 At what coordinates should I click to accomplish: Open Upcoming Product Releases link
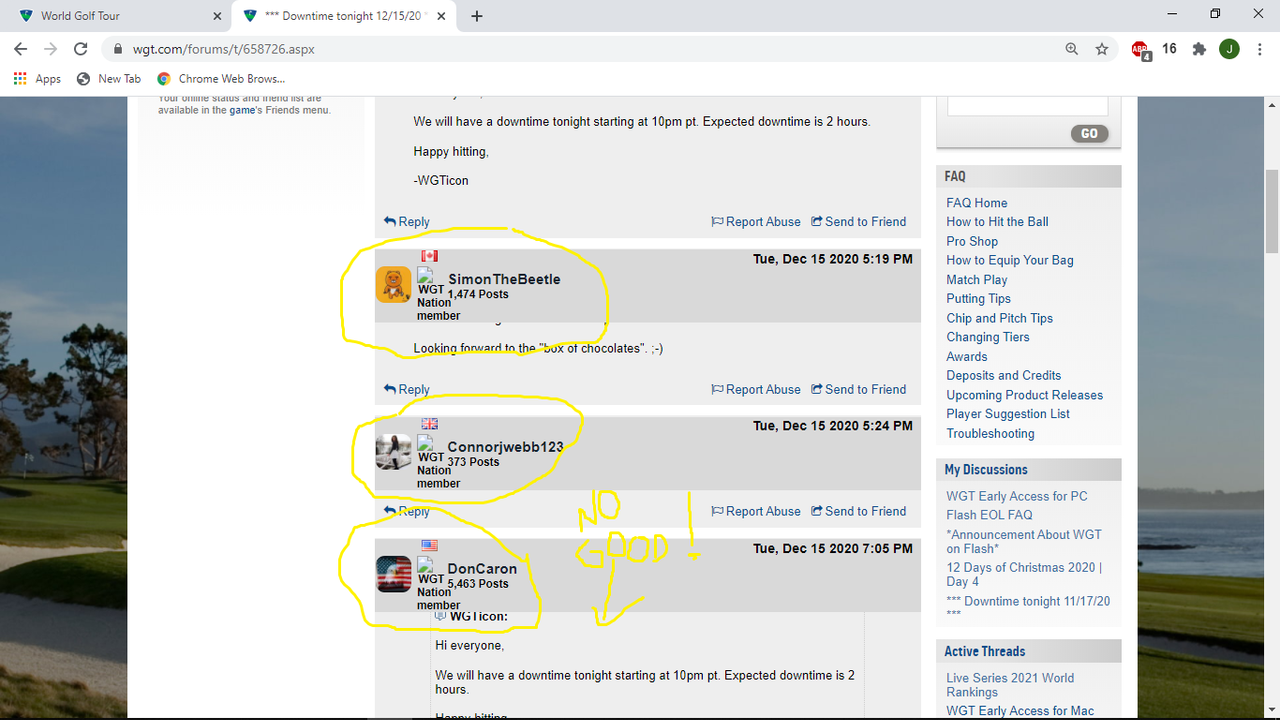1025,395
